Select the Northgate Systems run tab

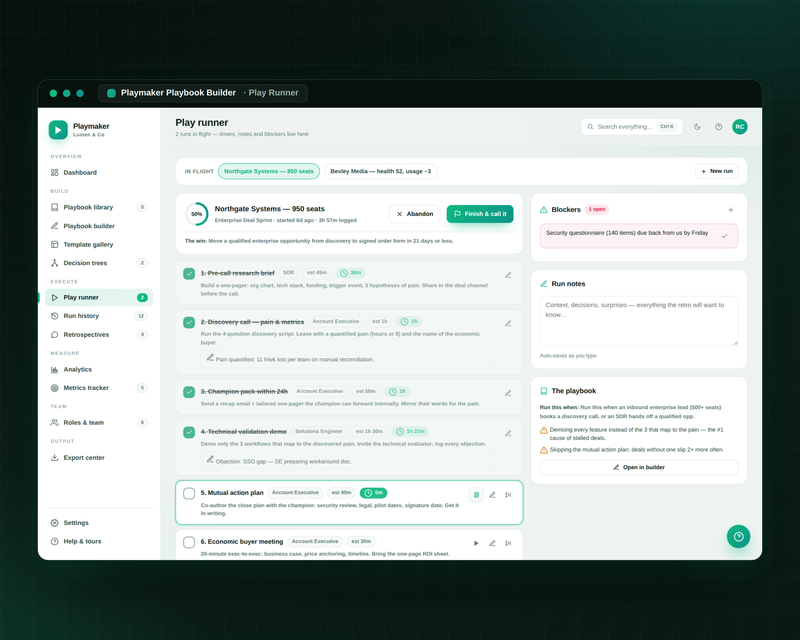coord(269,171)
